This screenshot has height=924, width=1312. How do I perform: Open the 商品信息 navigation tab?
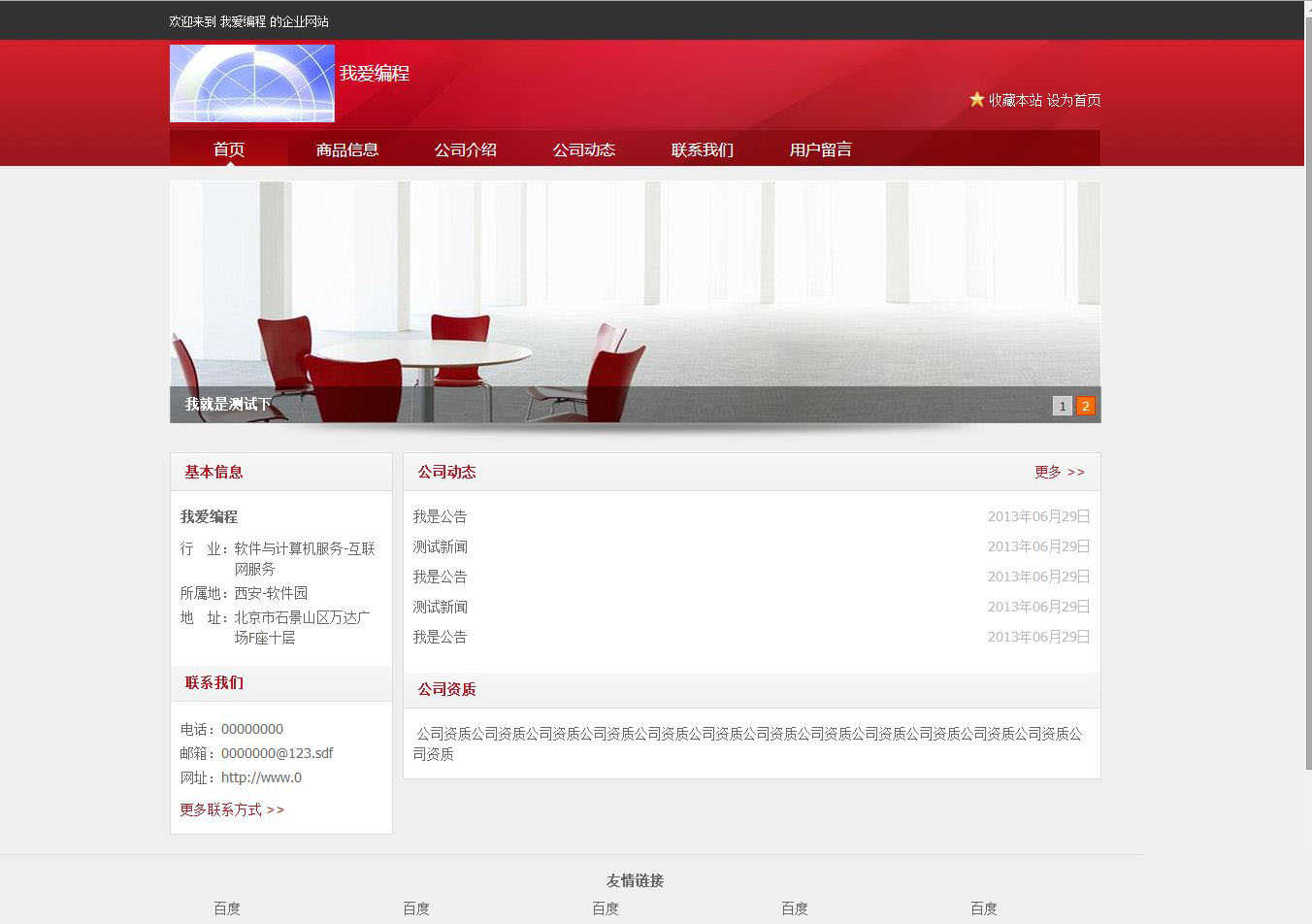[346, 148]
